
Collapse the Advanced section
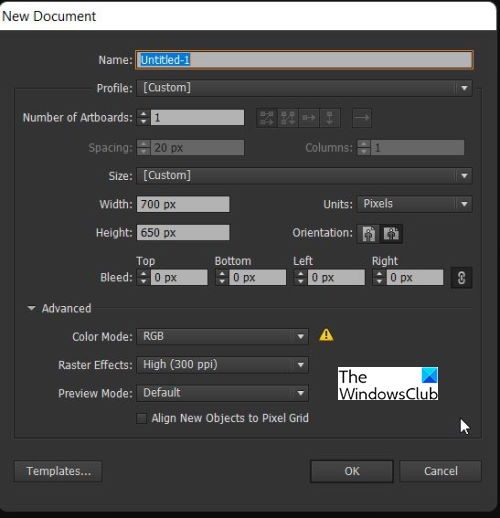tap(31, 308)
